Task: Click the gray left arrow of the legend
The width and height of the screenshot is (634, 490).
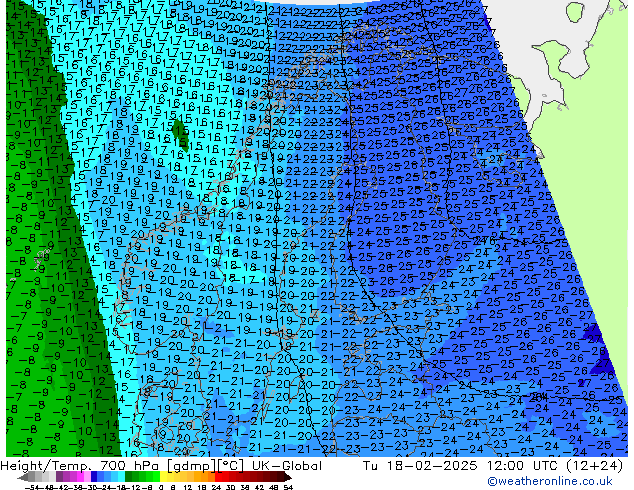Action: click(x=23, y=477)
